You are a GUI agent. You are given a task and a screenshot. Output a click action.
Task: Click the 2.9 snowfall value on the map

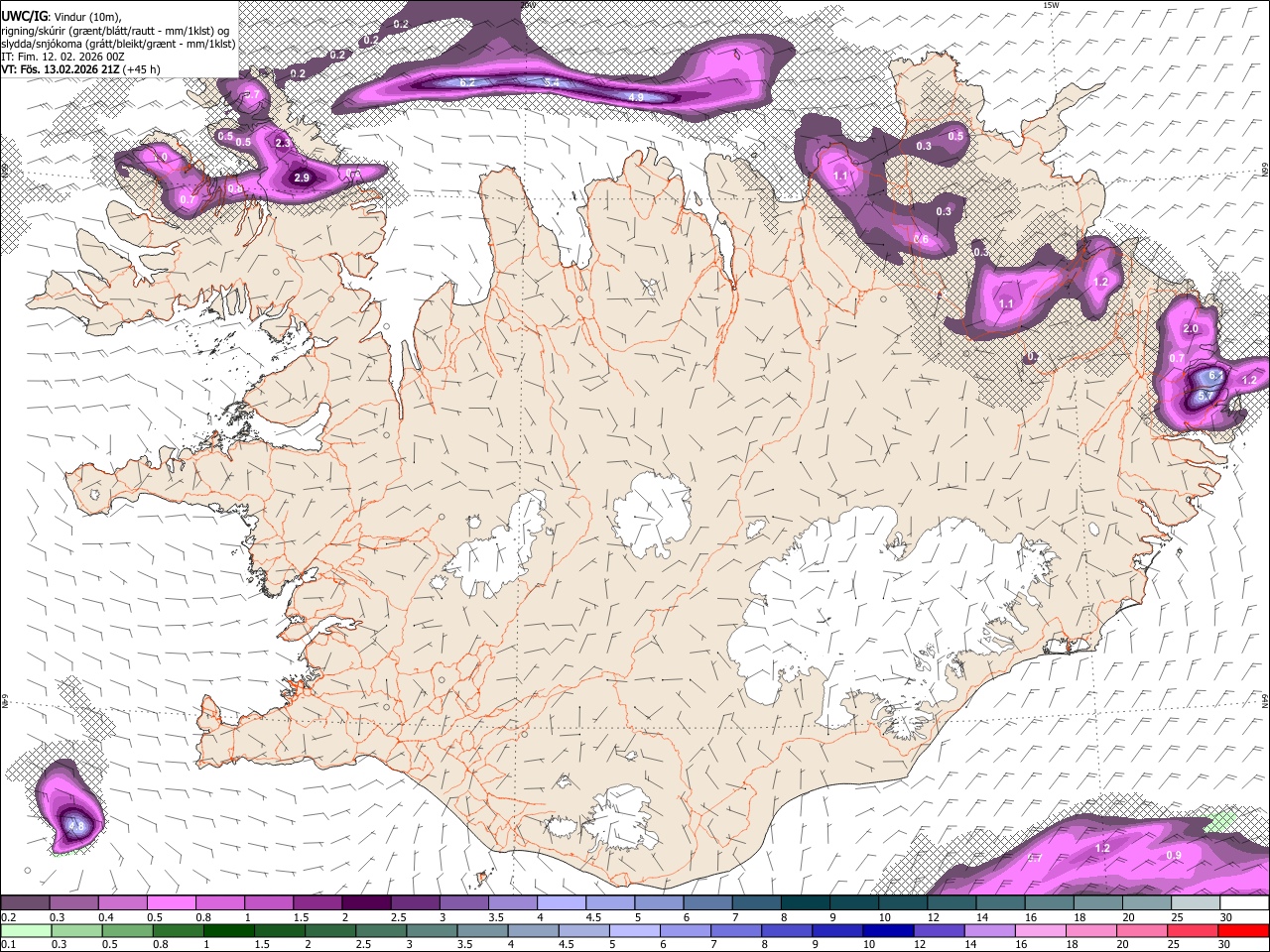[303, 178]
